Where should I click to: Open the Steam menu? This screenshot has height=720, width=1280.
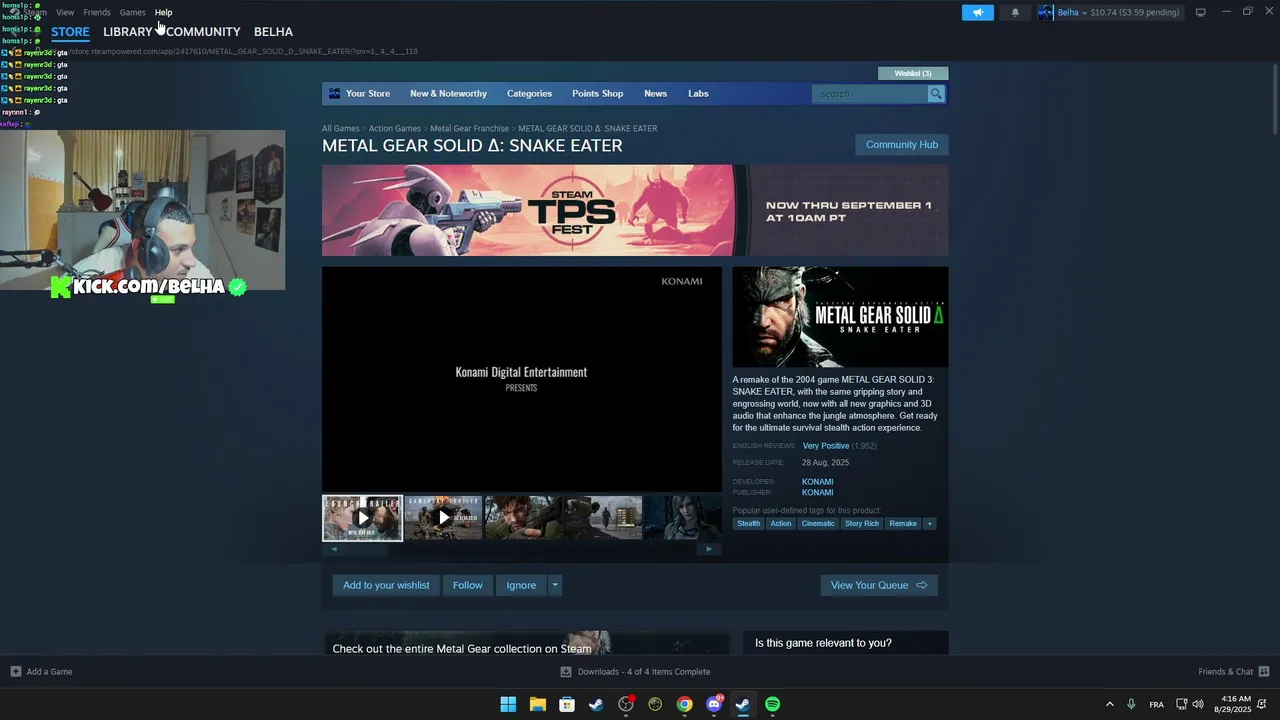pyautogui.click(x=35, y=12)
